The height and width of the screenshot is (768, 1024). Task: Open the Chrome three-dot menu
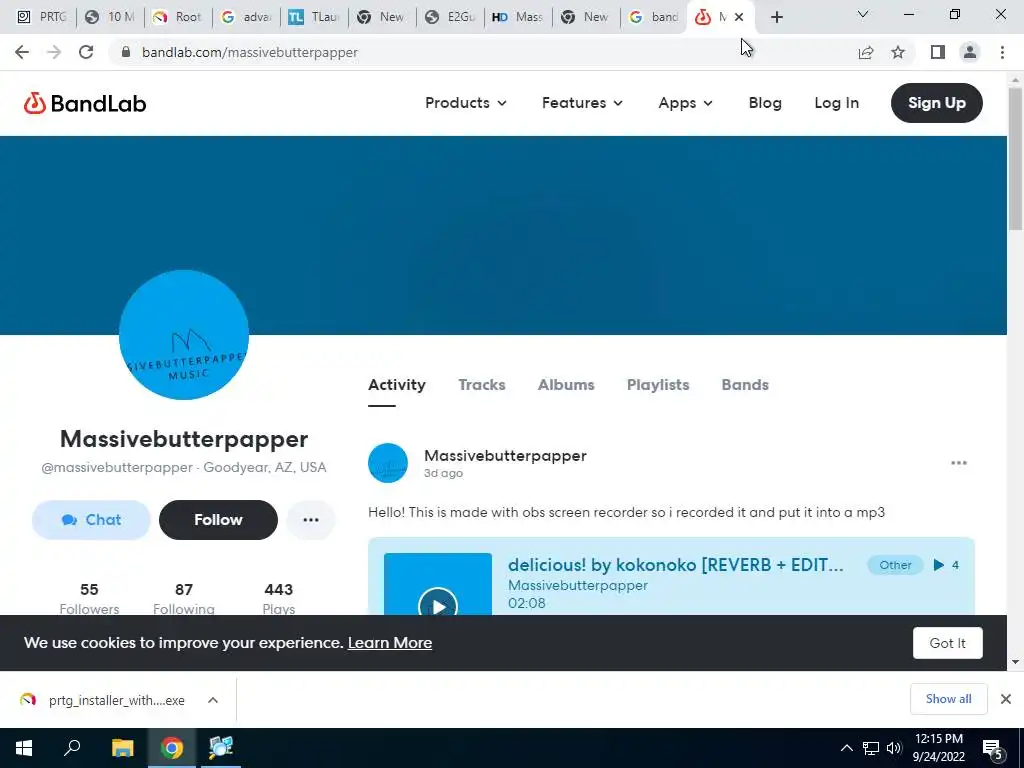click(1002, 52)
